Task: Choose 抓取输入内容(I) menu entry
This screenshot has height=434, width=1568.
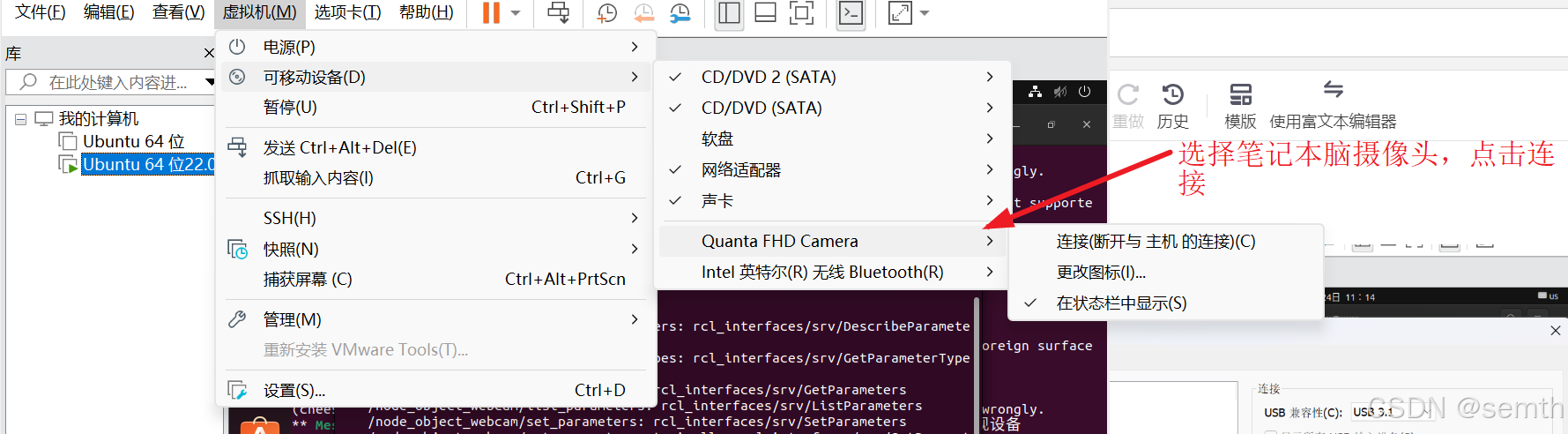Action: (x=433, y=177)
